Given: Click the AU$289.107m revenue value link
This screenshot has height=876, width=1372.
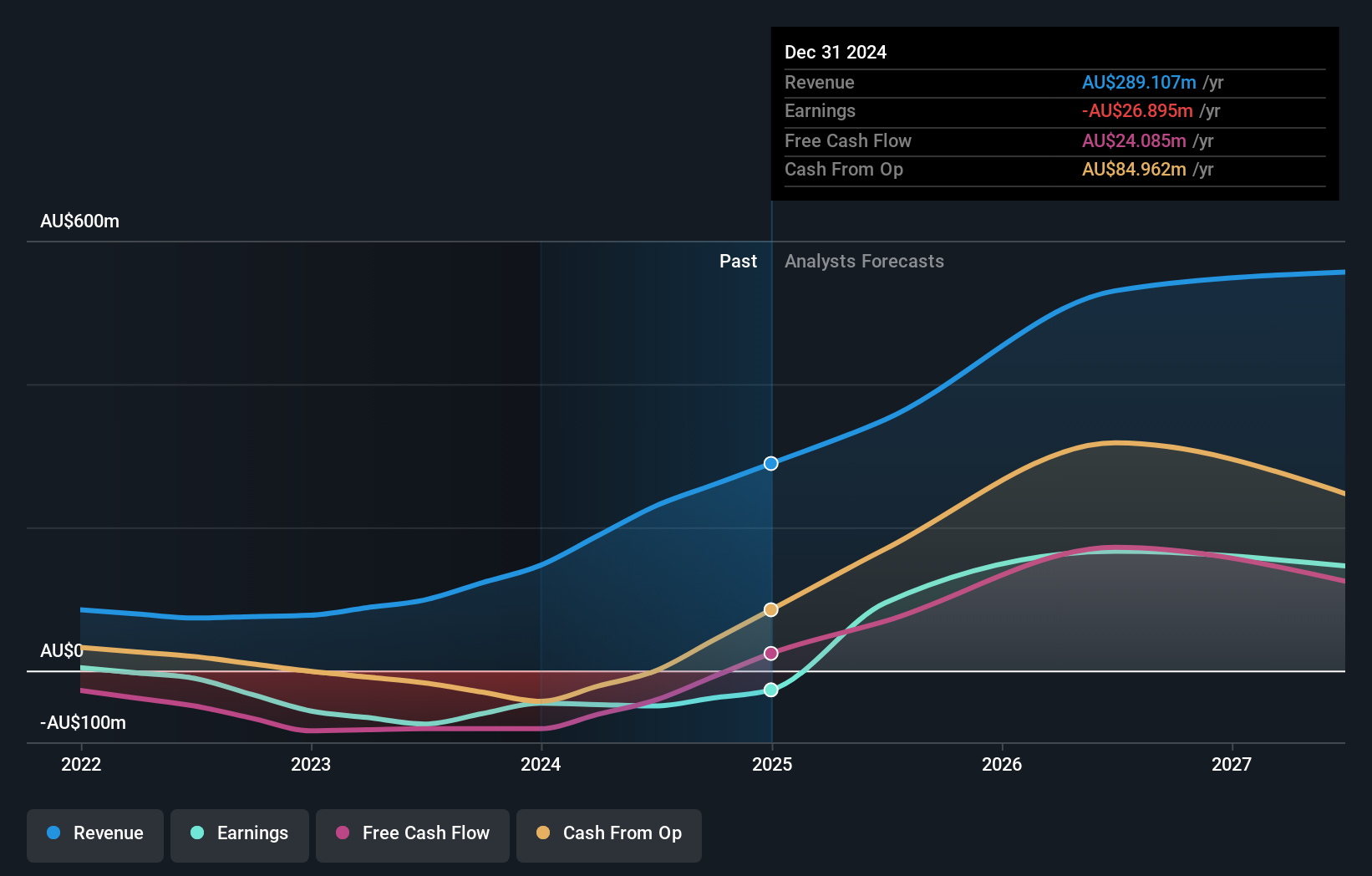Looking at the screenshot, I should (x=1138, y=82).
